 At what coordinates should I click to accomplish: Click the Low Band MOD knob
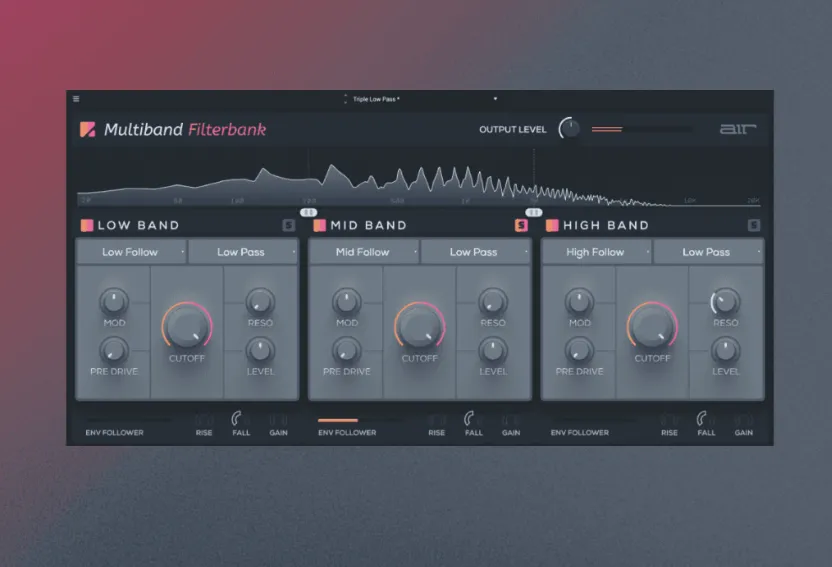tap(114, 301)
